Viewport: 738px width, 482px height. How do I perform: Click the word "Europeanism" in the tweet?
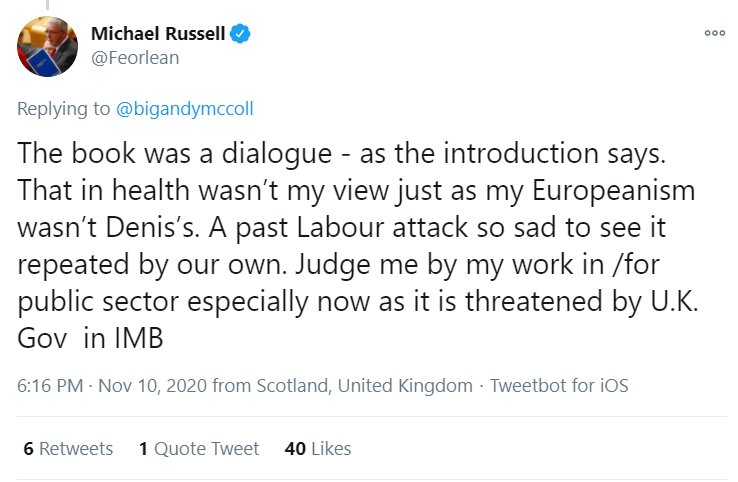(613, 191)
